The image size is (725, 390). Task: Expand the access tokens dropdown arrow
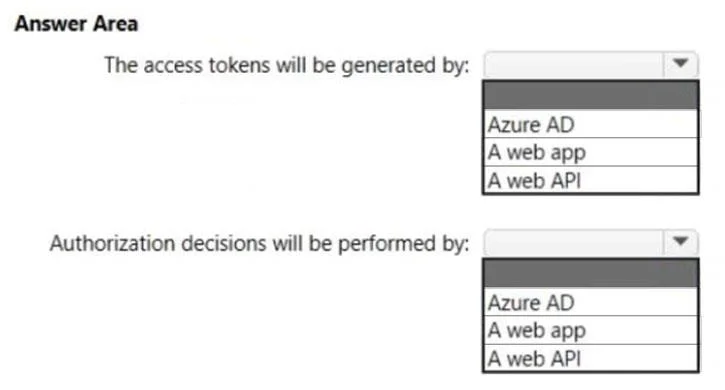coord(680,63)
